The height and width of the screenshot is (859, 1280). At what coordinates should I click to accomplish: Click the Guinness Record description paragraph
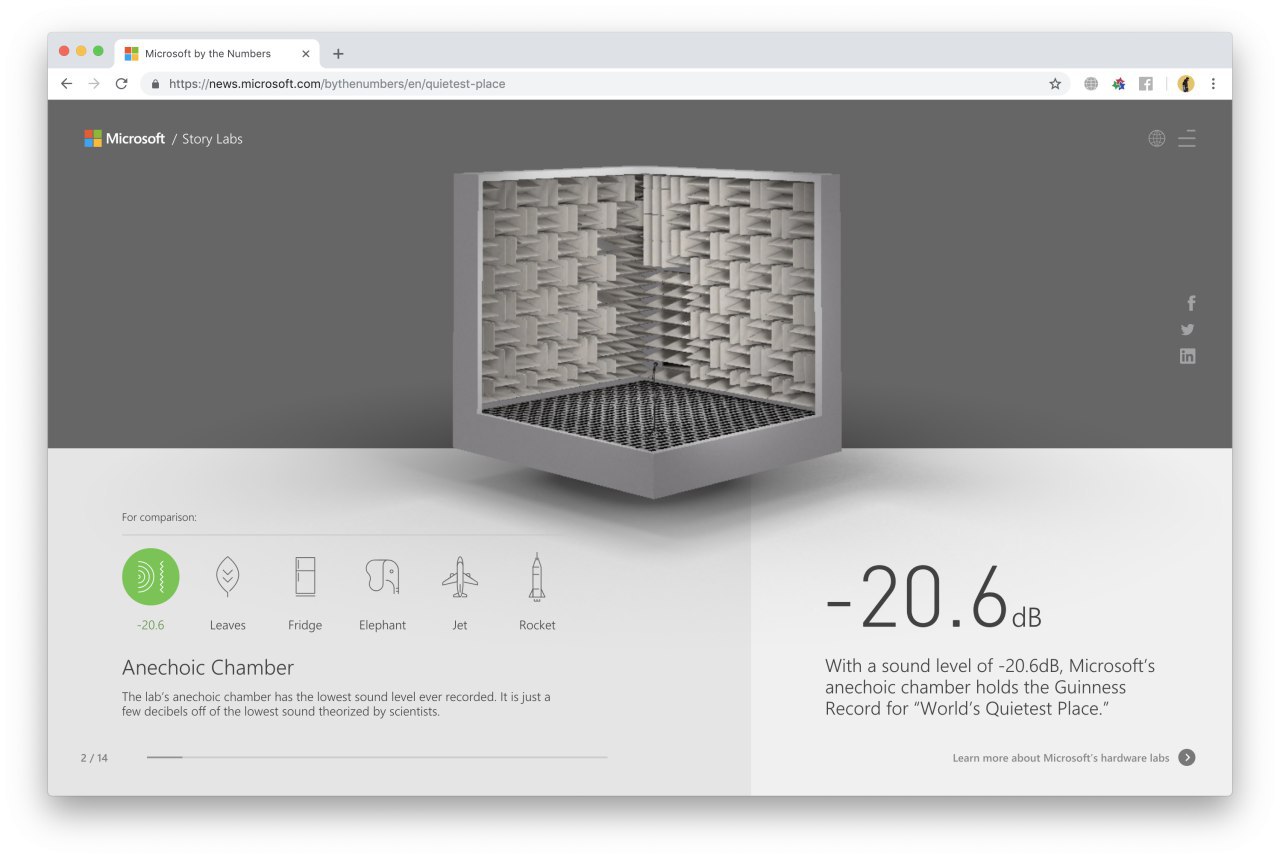(990, 687)
